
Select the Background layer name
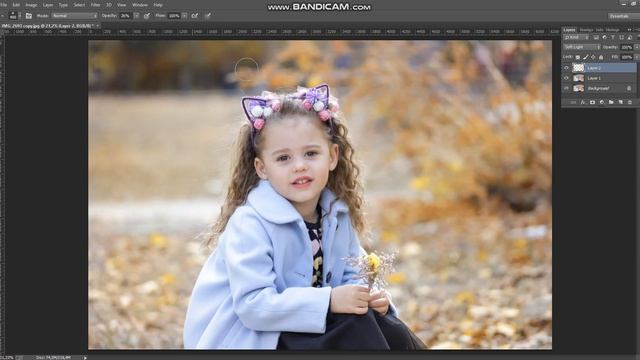pyautogui.click(x=598, y=88)
